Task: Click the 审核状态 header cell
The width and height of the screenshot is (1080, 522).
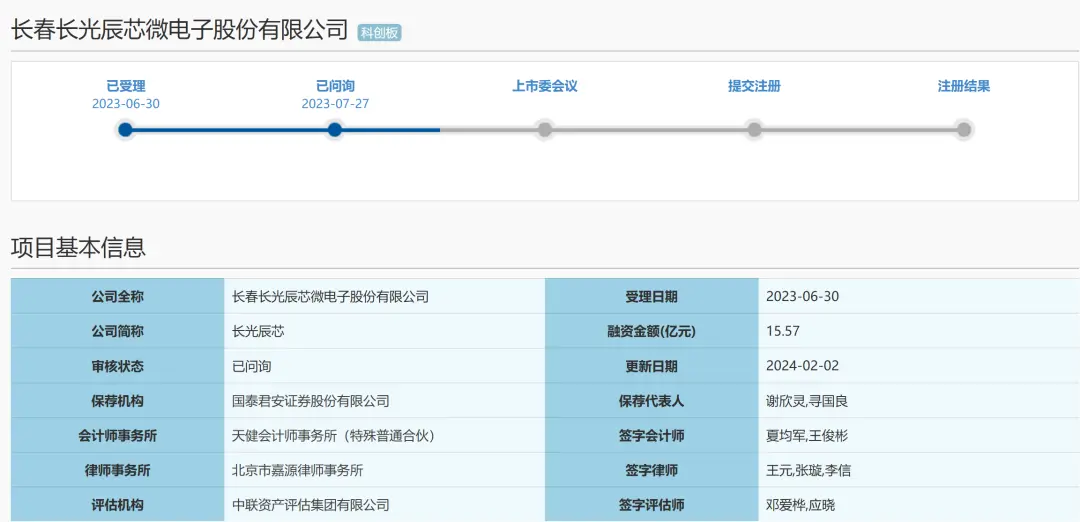Action: (x=118, y=366)
